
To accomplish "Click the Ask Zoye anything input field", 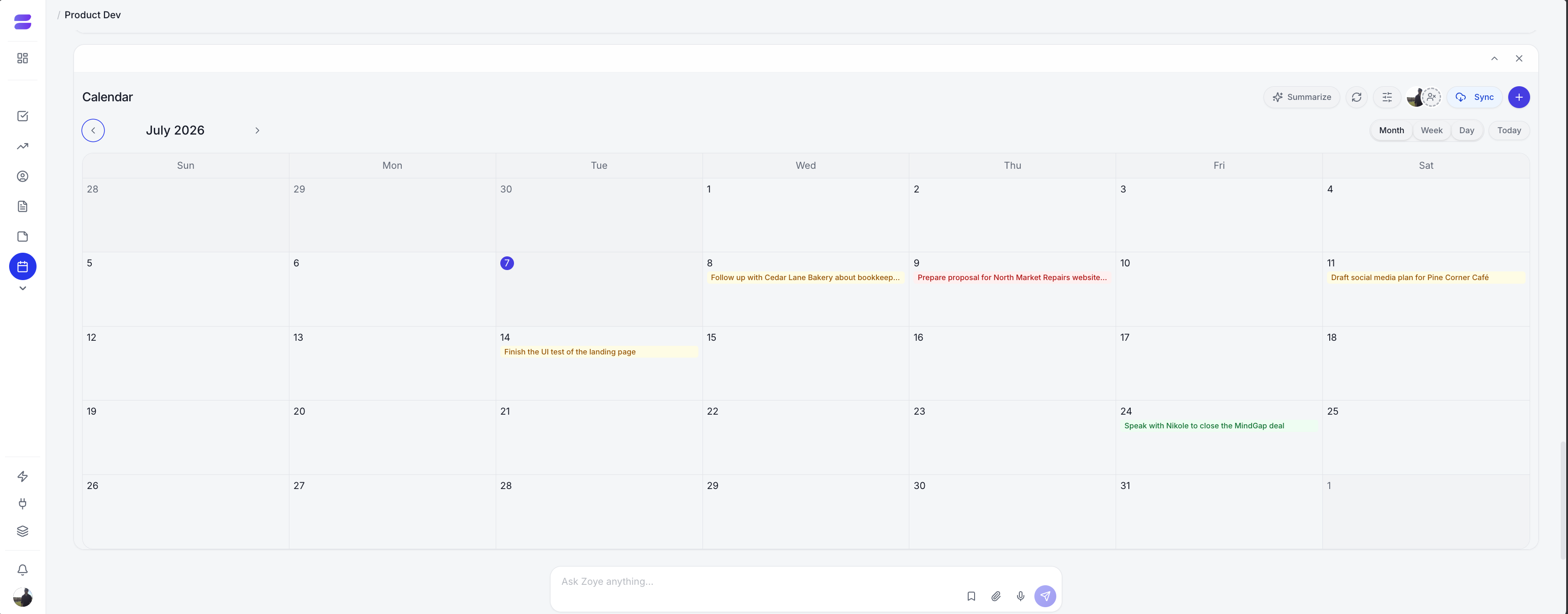I will click(x=755, y=582).
